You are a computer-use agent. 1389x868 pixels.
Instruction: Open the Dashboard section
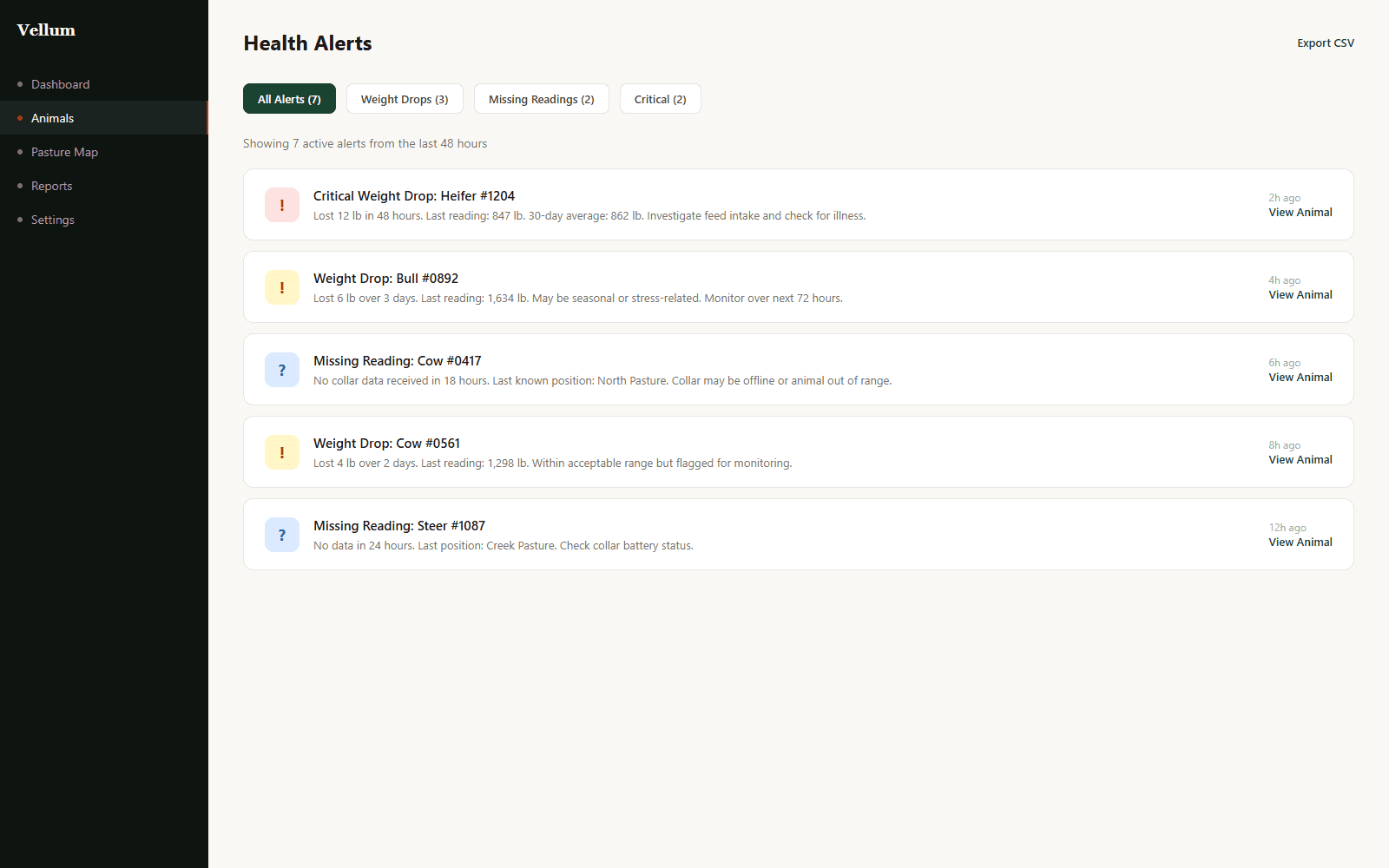60,84
